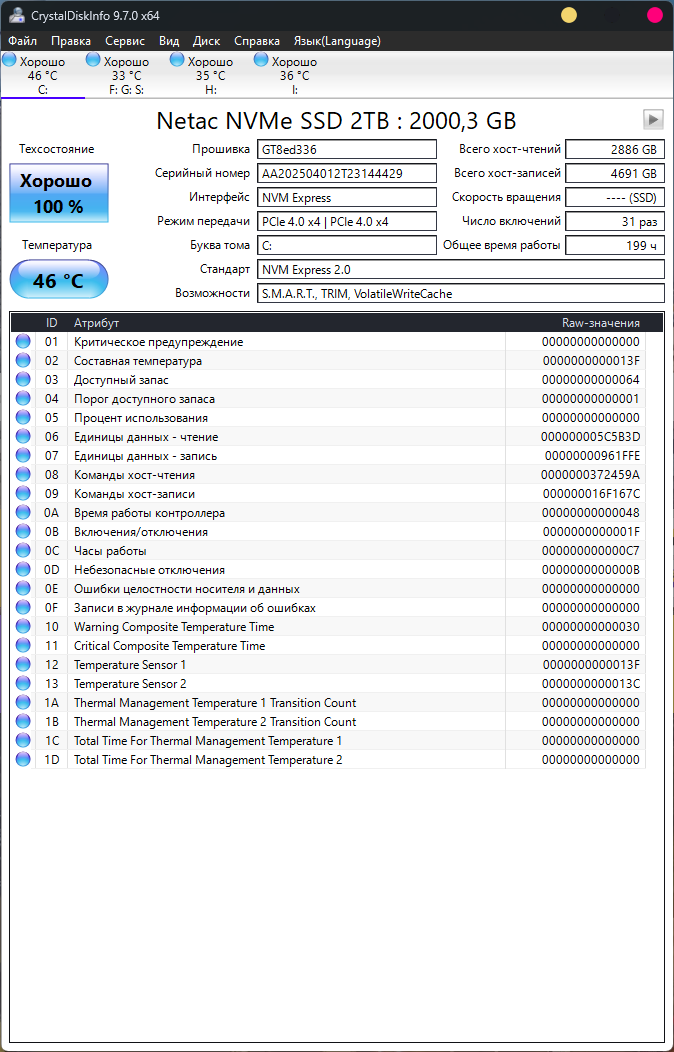This screenshot has width=674, height=1052.
Task: Select Записи в журнале информации об ошибках row
Action: point(327,608)
